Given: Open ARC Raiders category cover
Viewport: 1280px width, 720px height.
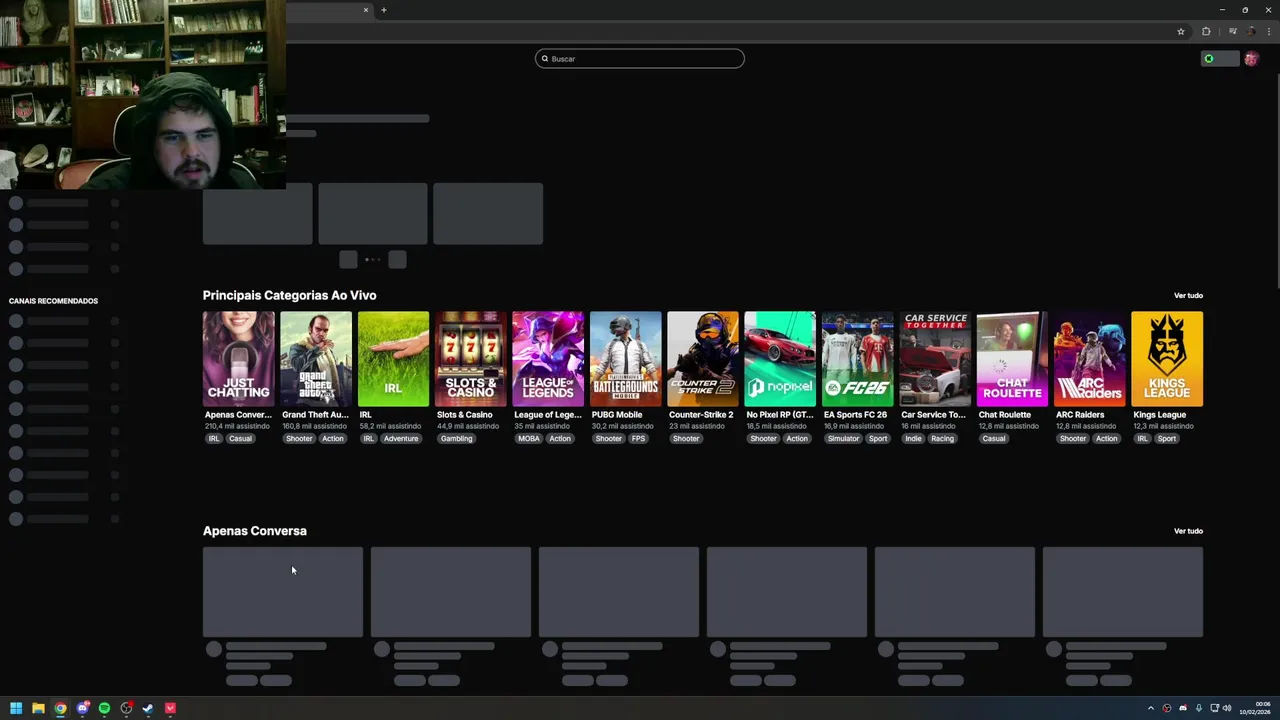Looking at the screenshot, I should [1089, 359].
